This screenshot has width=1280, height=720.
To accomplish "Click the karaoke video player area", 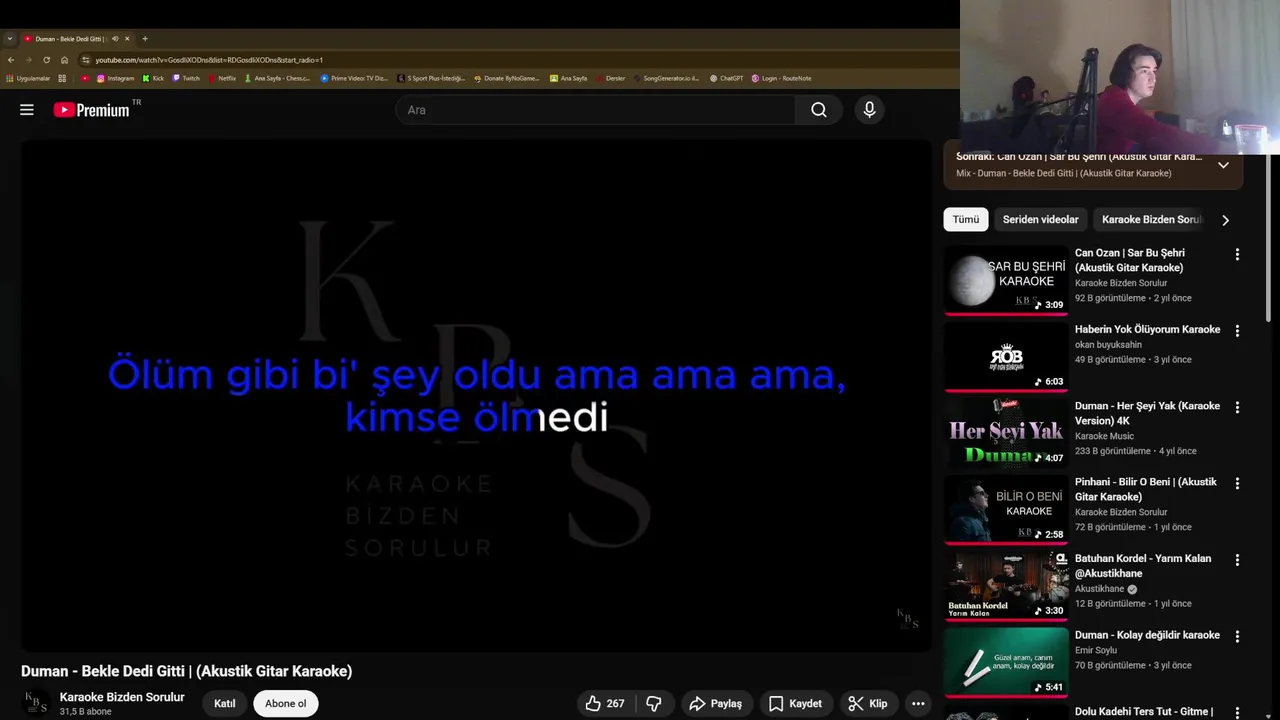I will pyautogui.click(x=476, y=395).
